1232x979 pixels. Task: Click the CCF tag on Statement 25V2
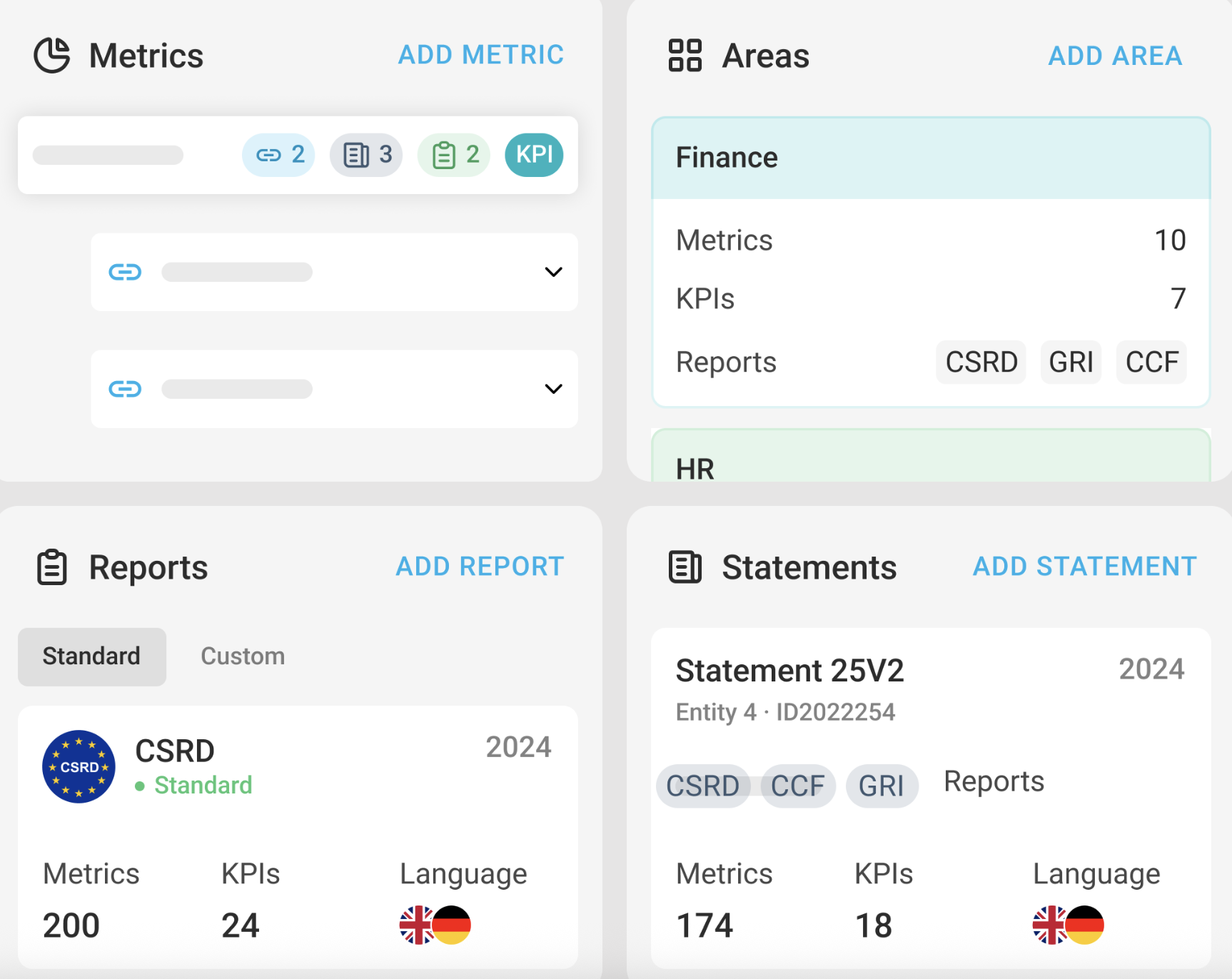pos(797,786)
